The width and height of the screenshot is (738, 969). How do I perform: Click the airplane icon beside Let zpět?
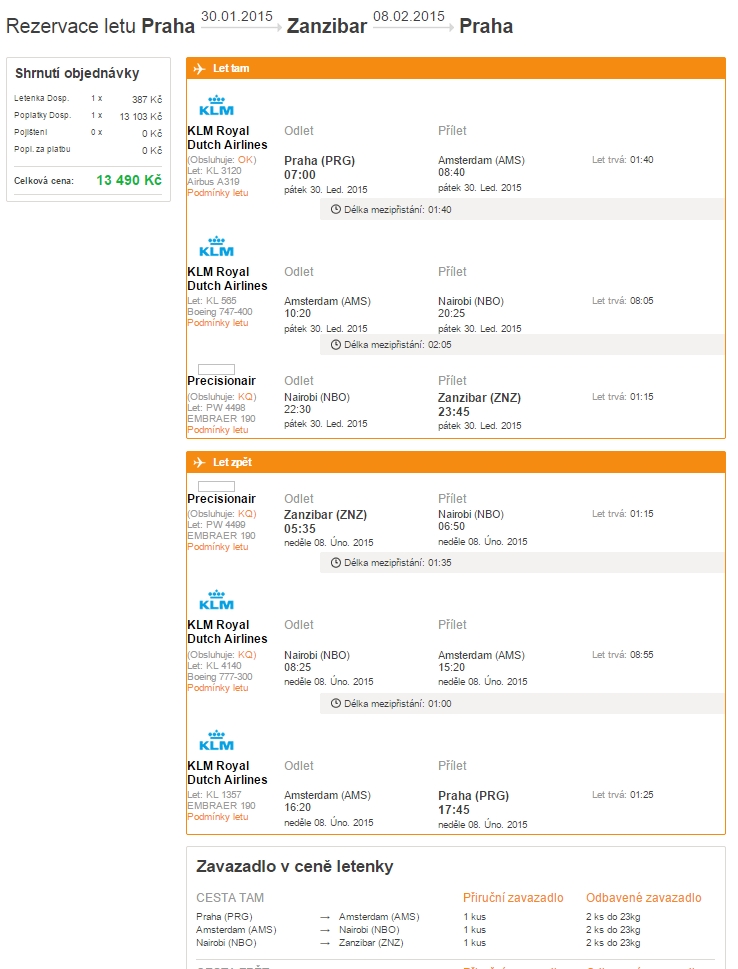coord(199,462)
